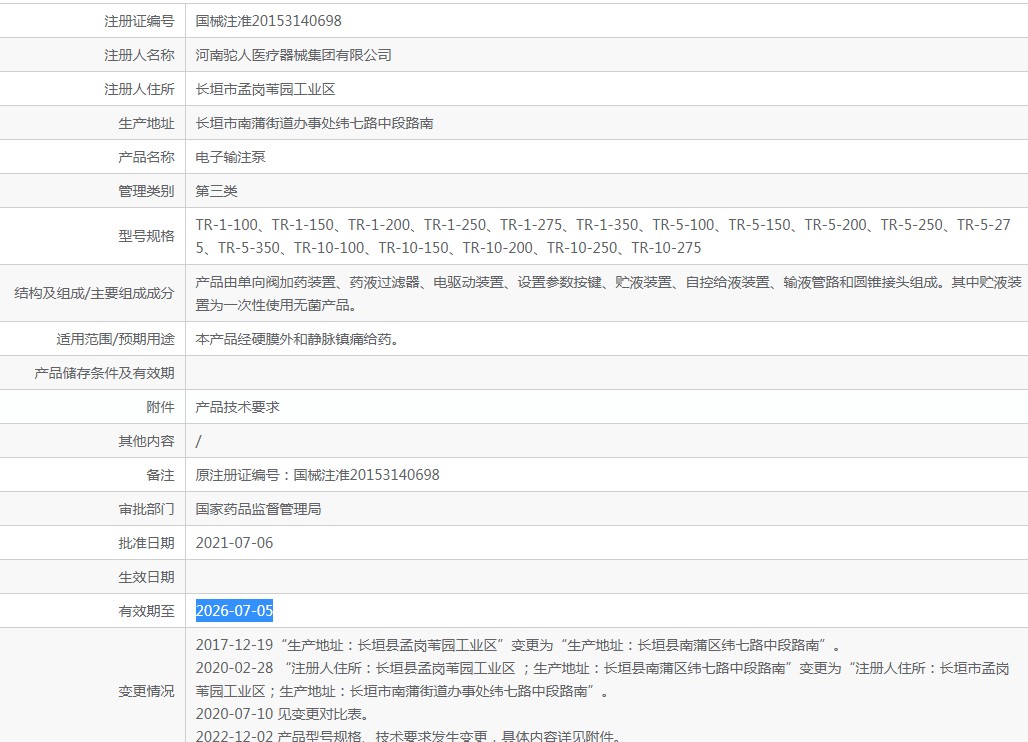The width and height of the screenshot is (1028, 742).
Task: Click registrant address 长垣市孟岗苇园工业区
Action: tap(265, 89)
